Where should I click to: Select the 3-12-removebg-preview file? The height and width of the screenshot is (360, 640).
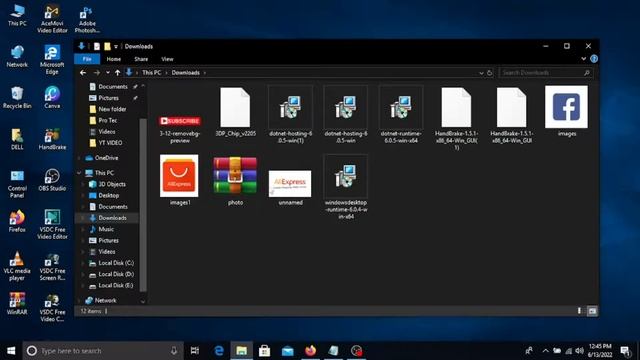pos(180,129)
